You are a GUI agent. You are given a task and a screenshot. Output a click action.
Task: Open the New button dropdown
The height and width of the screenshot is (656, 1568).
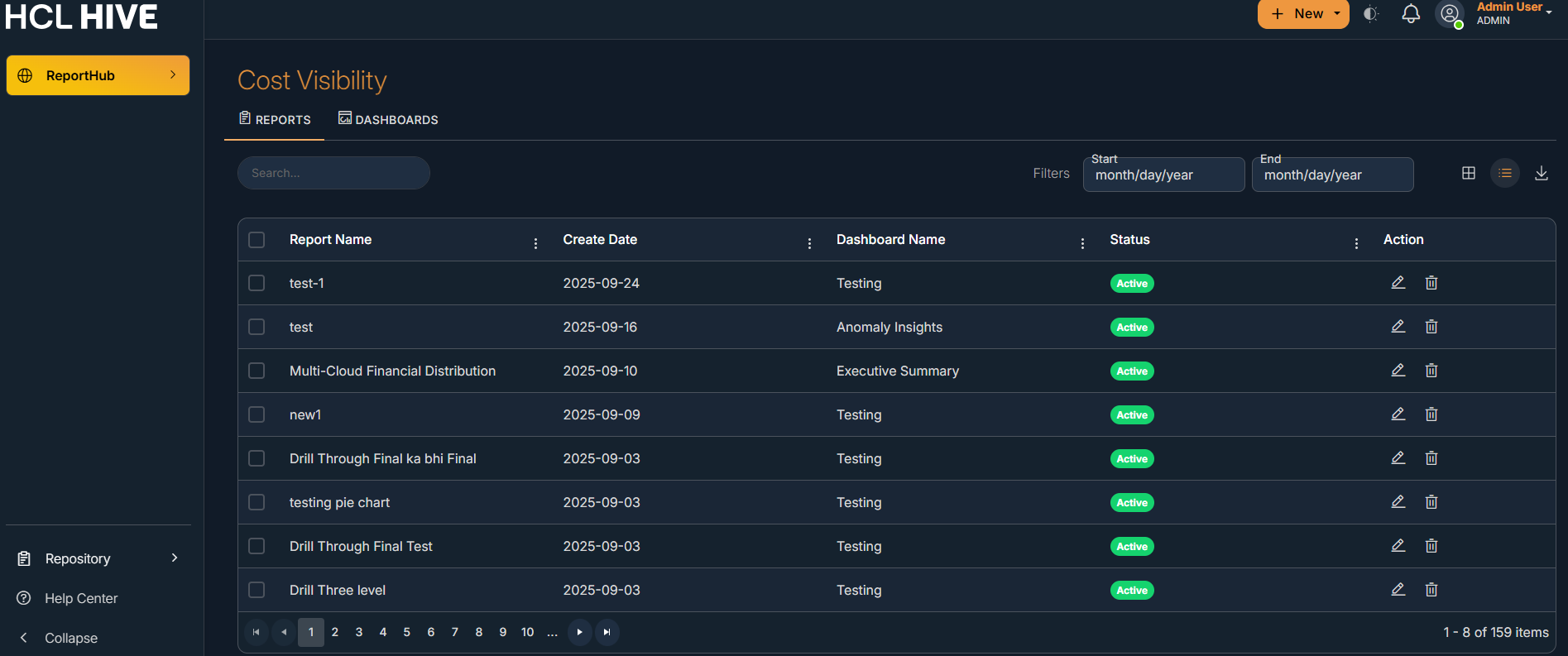[x=1302, y=14]
